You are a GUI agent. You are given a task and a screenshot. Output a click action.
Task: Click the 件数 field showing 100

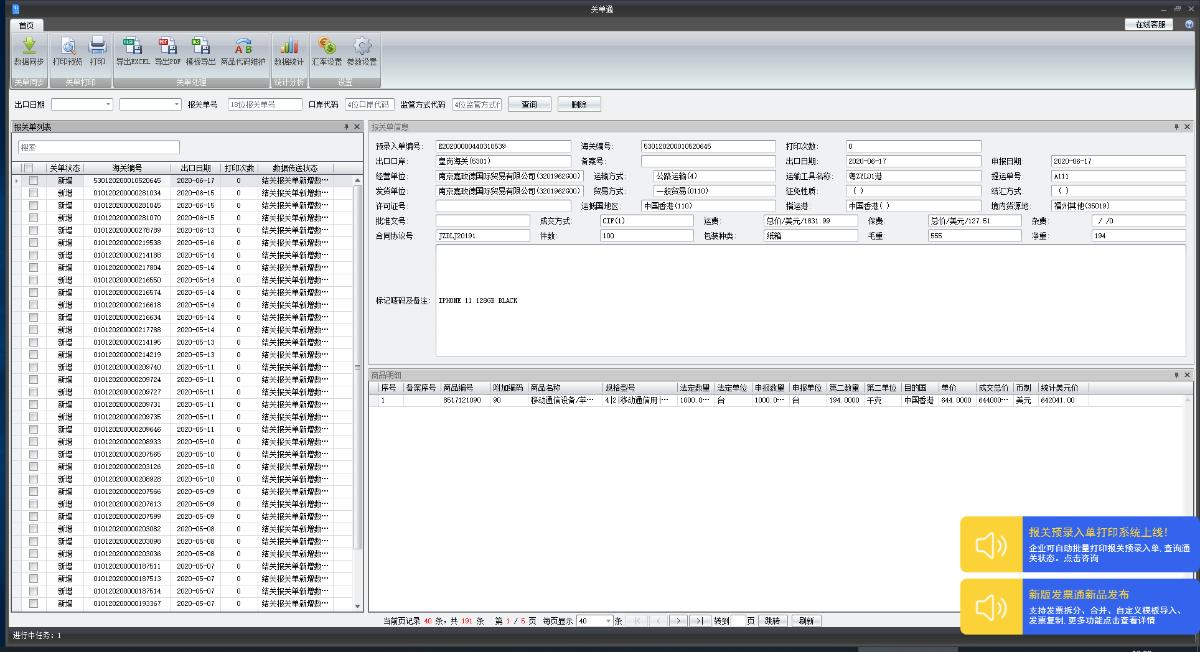click(645, 236)
